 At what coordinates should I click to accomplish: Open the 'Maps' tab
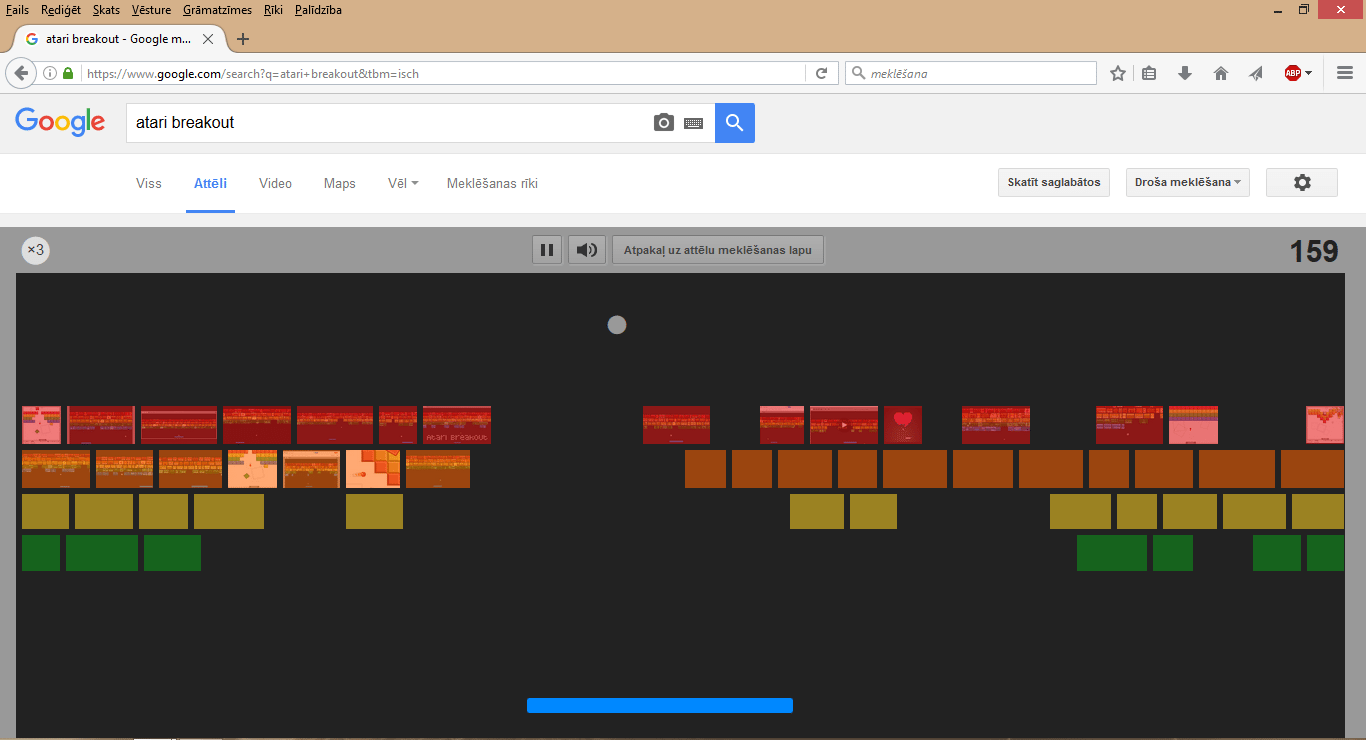340,183
